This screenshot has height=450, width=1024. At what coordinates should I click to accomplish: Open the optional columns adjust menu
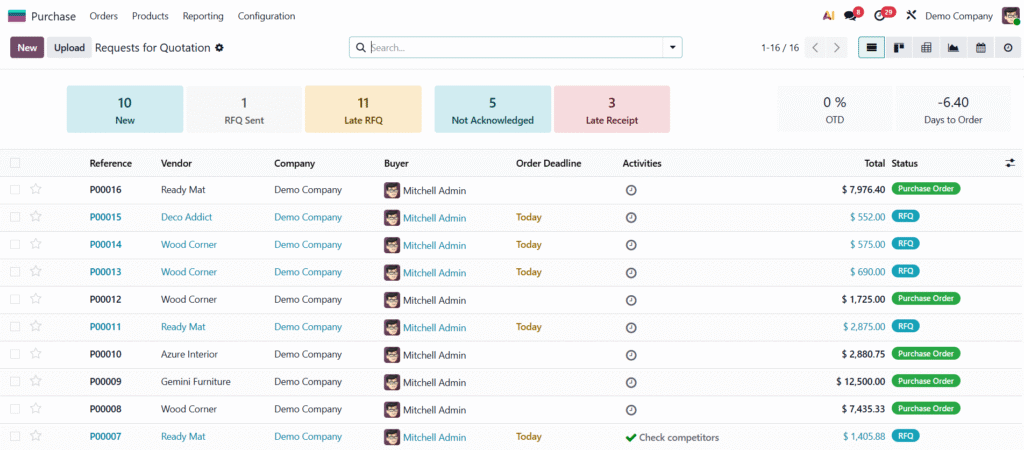point(1009,163)
